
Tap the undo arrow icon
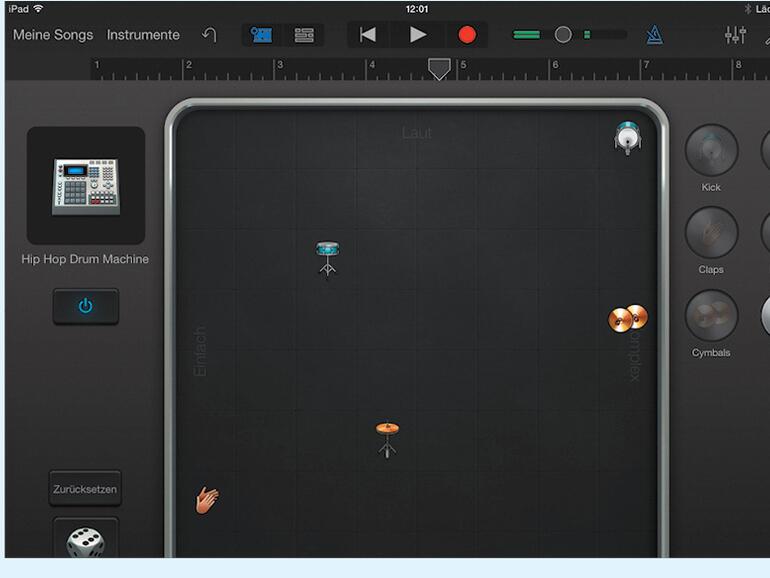(x=209, y=35)
